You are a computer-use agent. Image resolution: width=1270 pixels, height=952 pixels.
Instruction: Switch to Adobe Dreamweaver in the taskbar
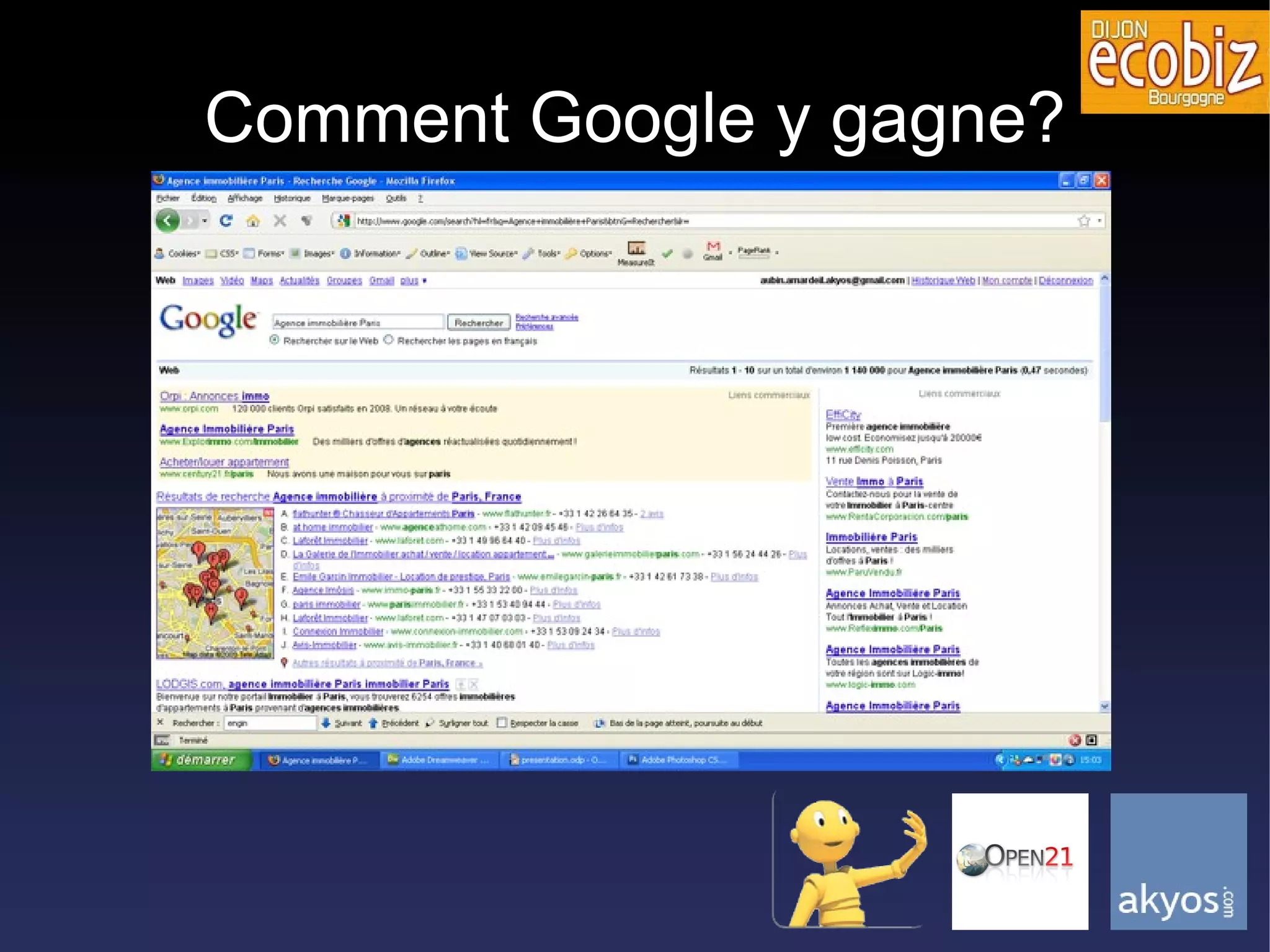click(439, 760)
